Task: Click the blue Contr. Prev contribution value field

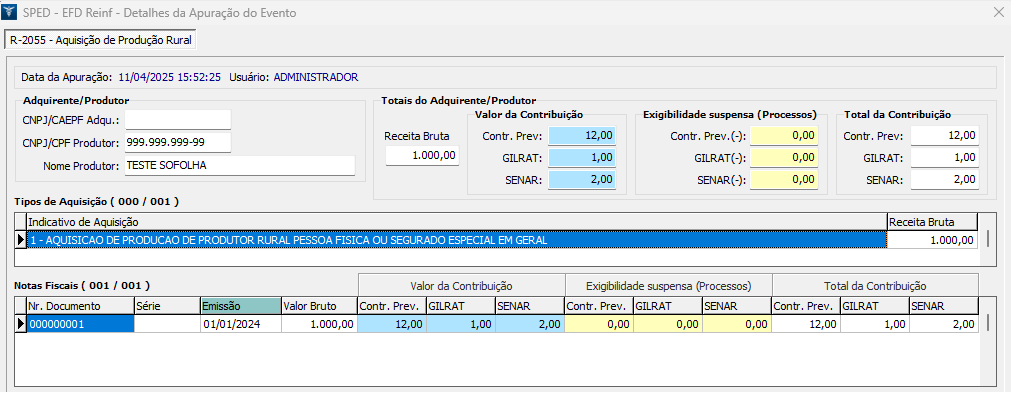Action: tap(582, 136)
